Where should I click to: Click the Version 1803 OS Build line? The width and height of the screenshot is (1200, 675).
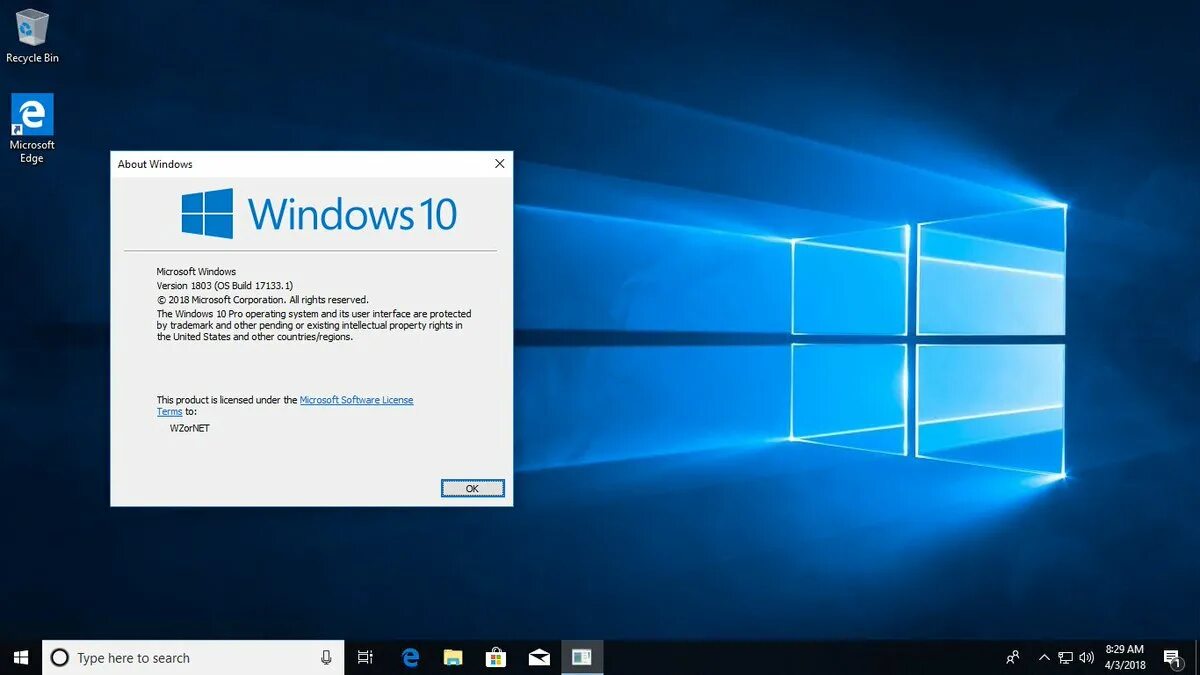coord(225,286)
